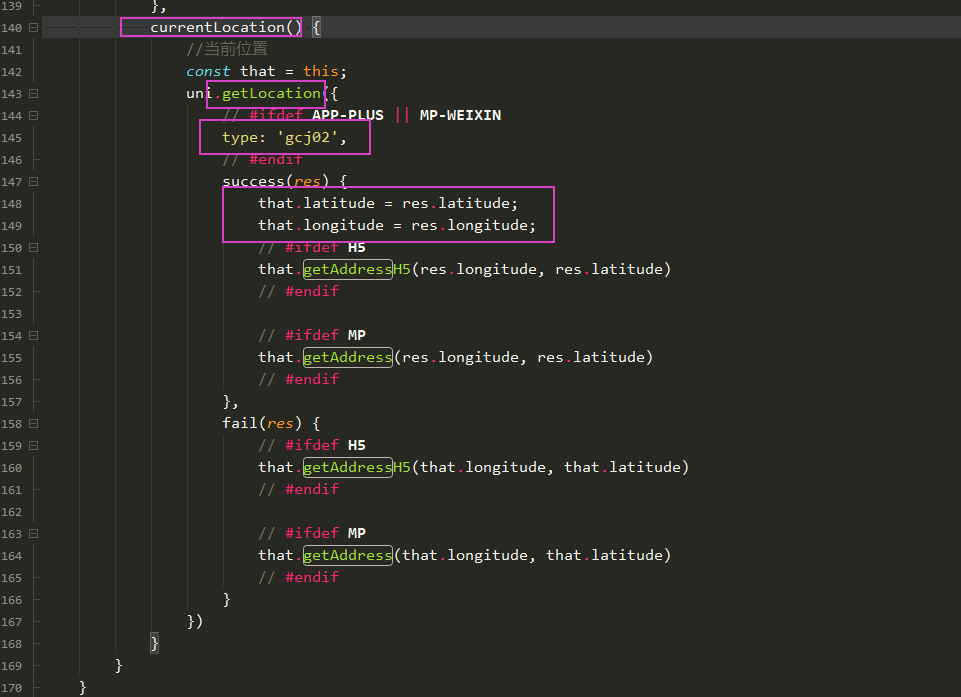
Task: Collapse the success(res) fold marker at line 147
Action: tap(34, 181)
